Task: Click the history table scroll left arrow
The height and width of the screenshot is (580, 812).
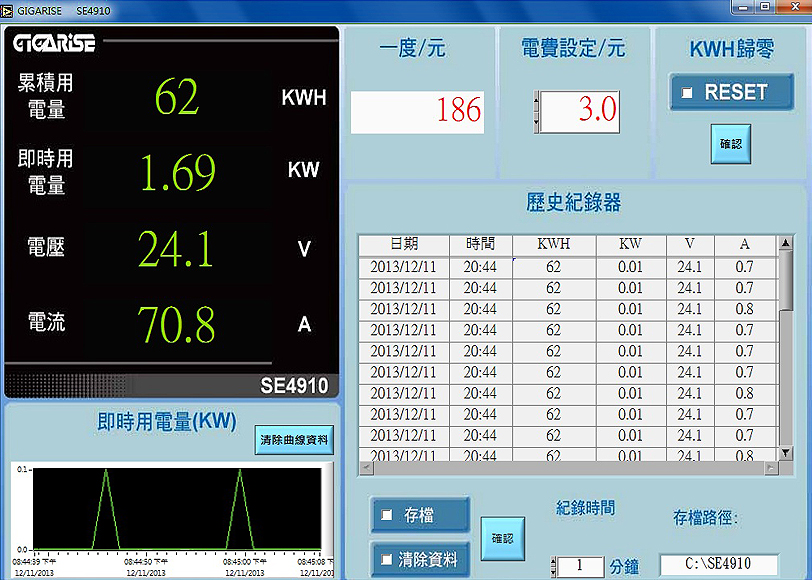Action: point(366,468)
